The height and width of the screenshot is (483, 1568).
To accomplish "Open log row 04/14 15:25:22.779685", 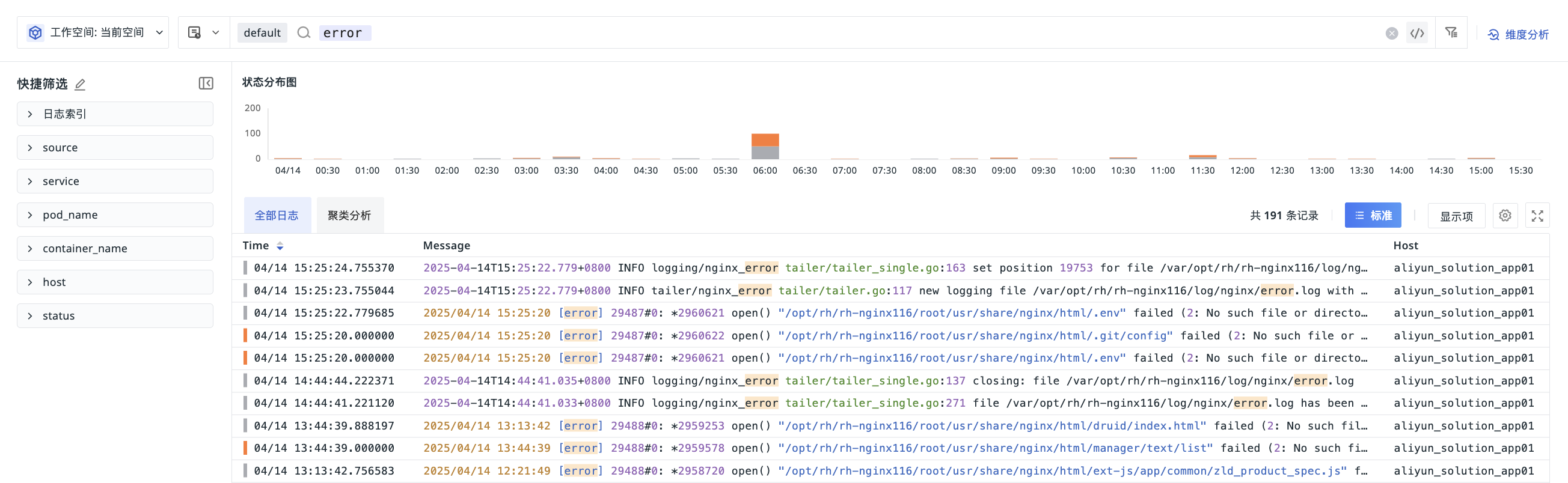I will click(x=890, y=312).
